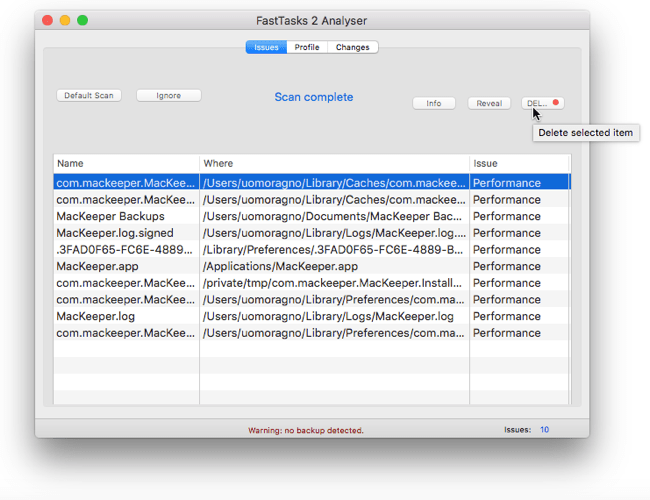This screenshot has width=650, height=500.
Task: Minimize the window with yellow button
Action: [x=65, y=20]
